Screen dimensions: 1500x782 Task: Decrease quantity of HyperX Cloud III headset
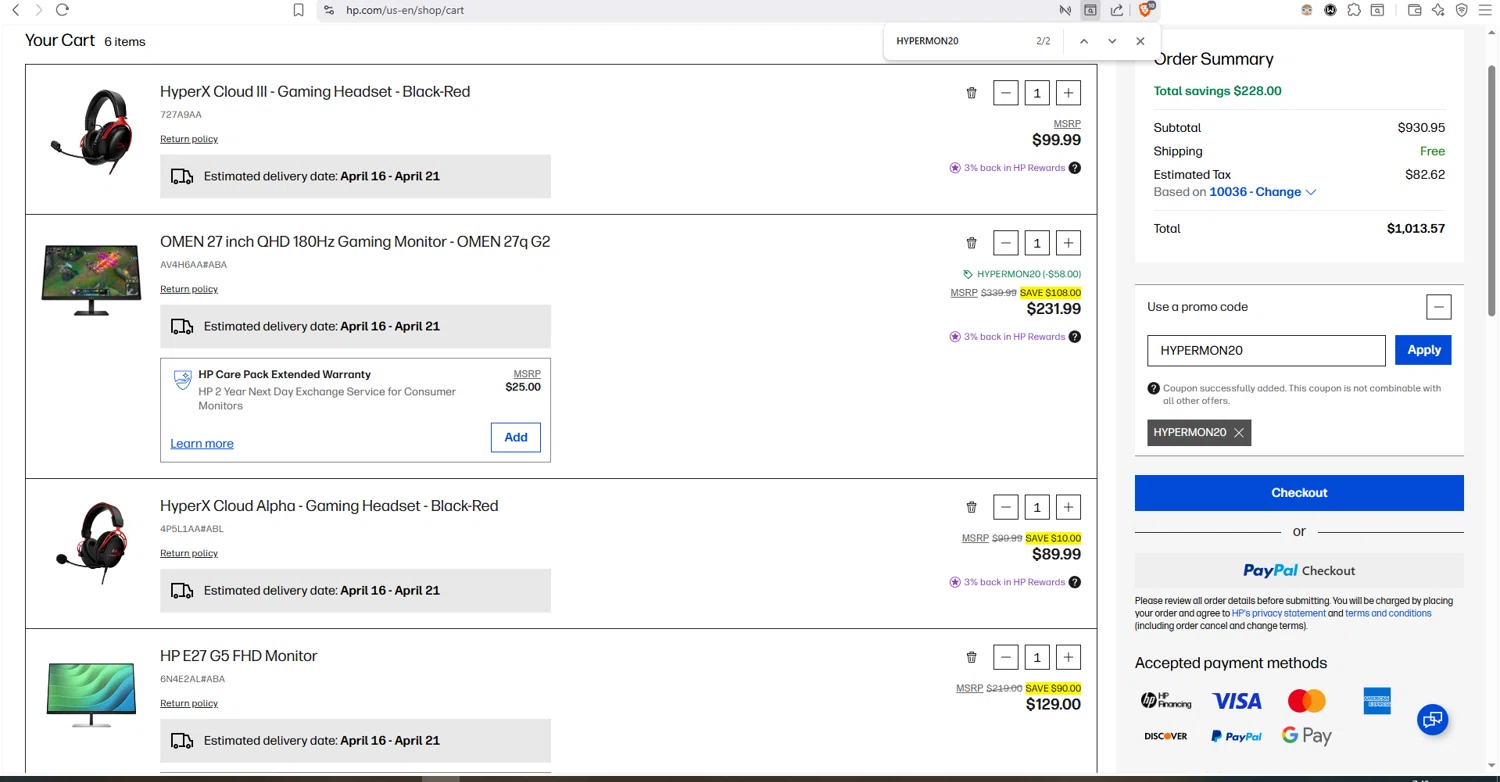point(1006,93)
